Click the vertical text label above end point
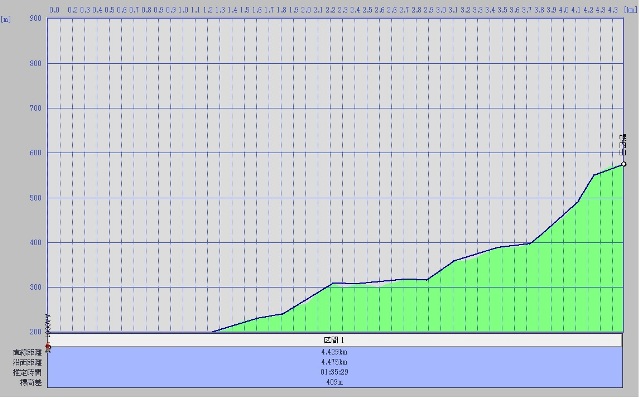Viewport: 640px width, 400px height. point(624,142)
